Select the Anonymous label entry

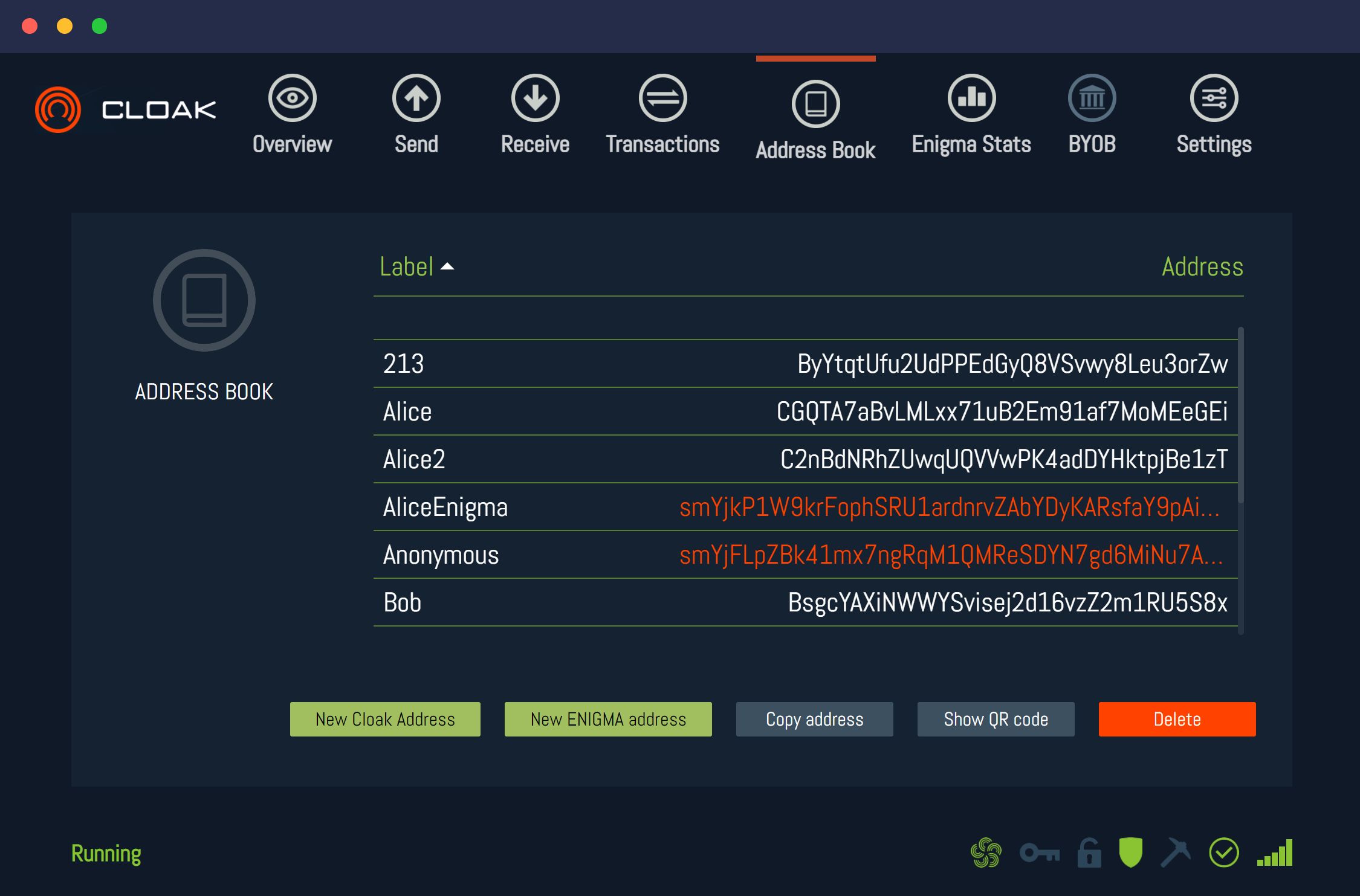tap(441, 555)
